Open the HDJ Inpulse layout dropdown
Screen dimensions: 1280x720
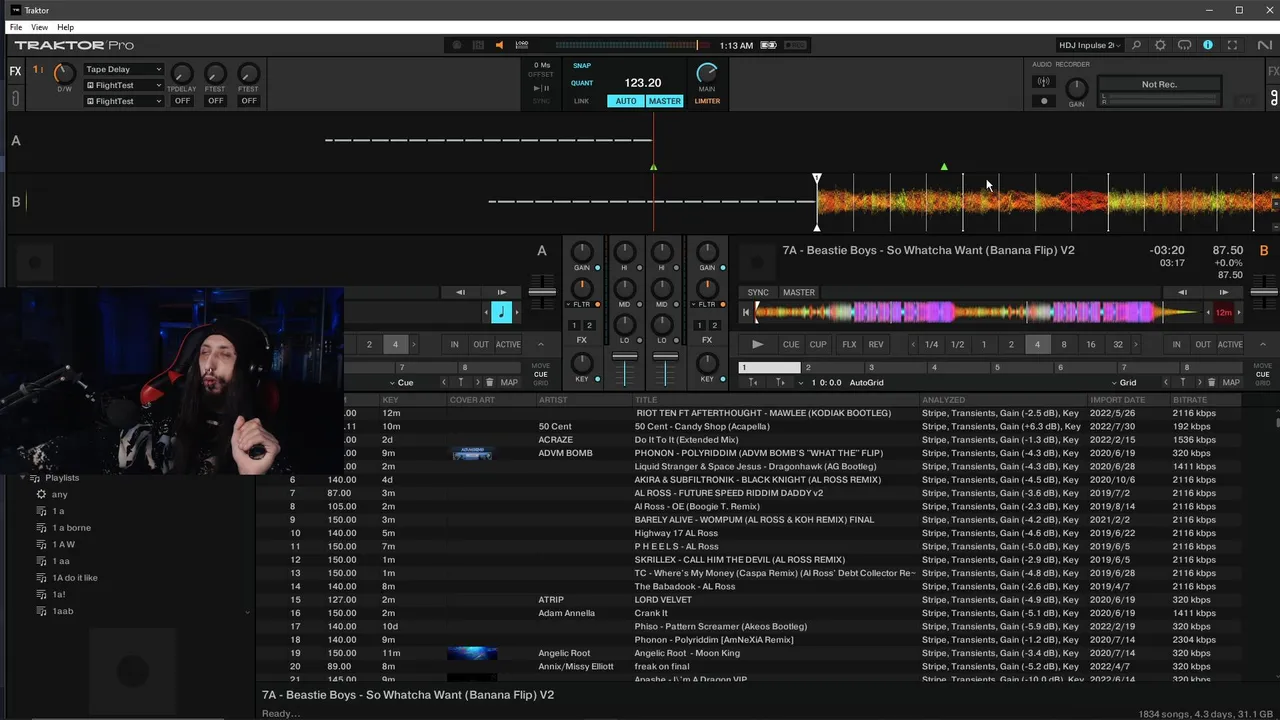click(x=1091, y=45)
